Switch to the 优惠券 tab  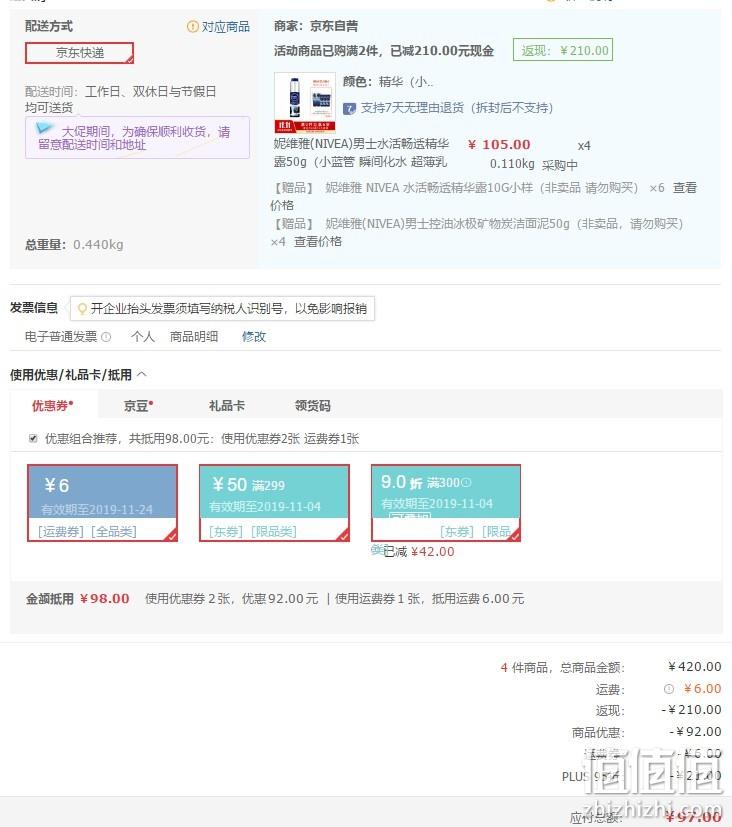53,406
